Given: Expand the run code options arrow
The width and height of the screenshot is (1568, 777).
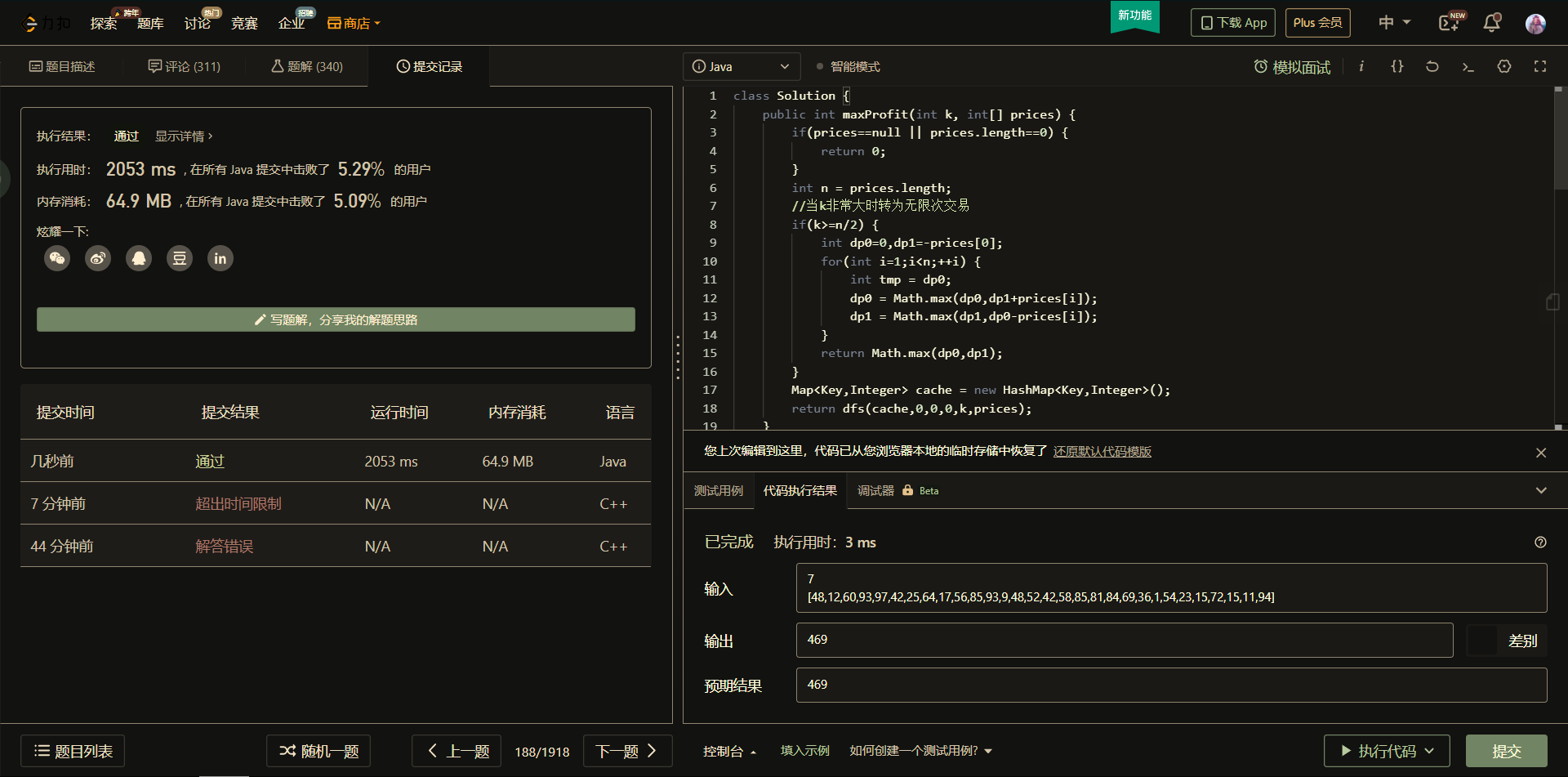Looking at the screenshot, I should (x=1430, y=751).
